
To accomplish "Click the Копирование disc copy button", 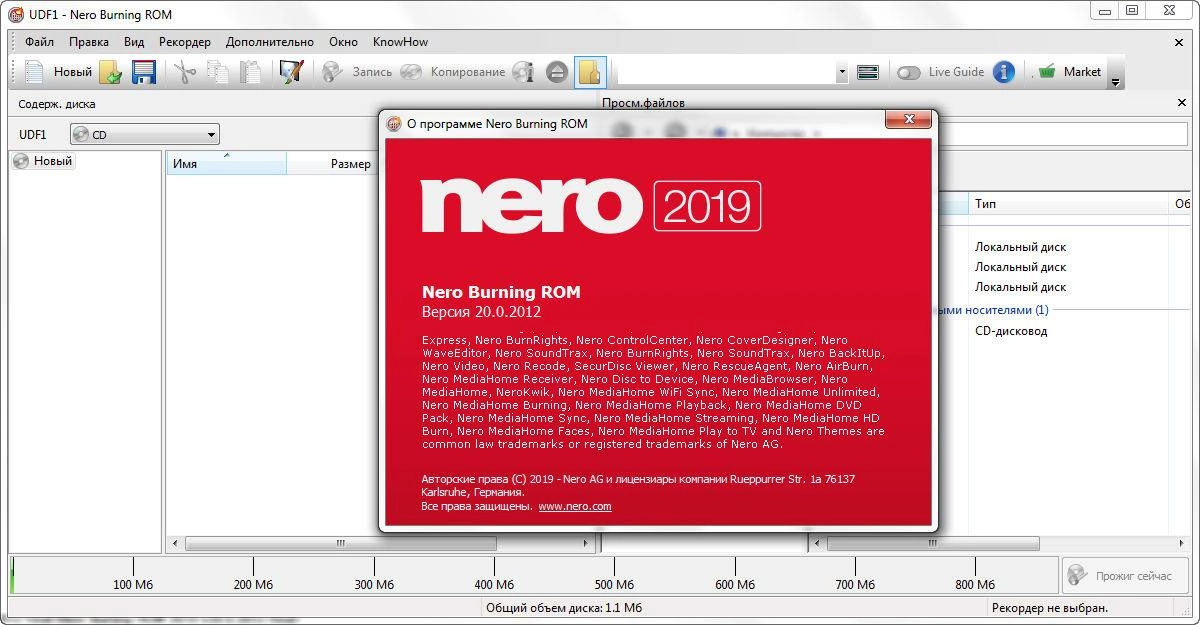I will tap(453, 72).
